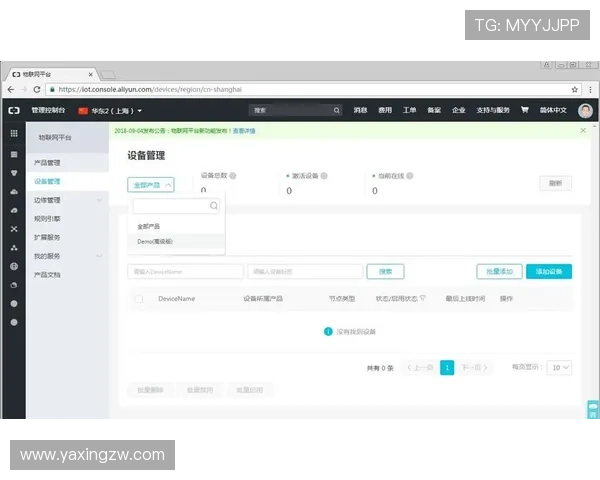This screenshot has height=480, width=600.
Task: Click the browser forward arrow
Action: (x=24, y=90)
